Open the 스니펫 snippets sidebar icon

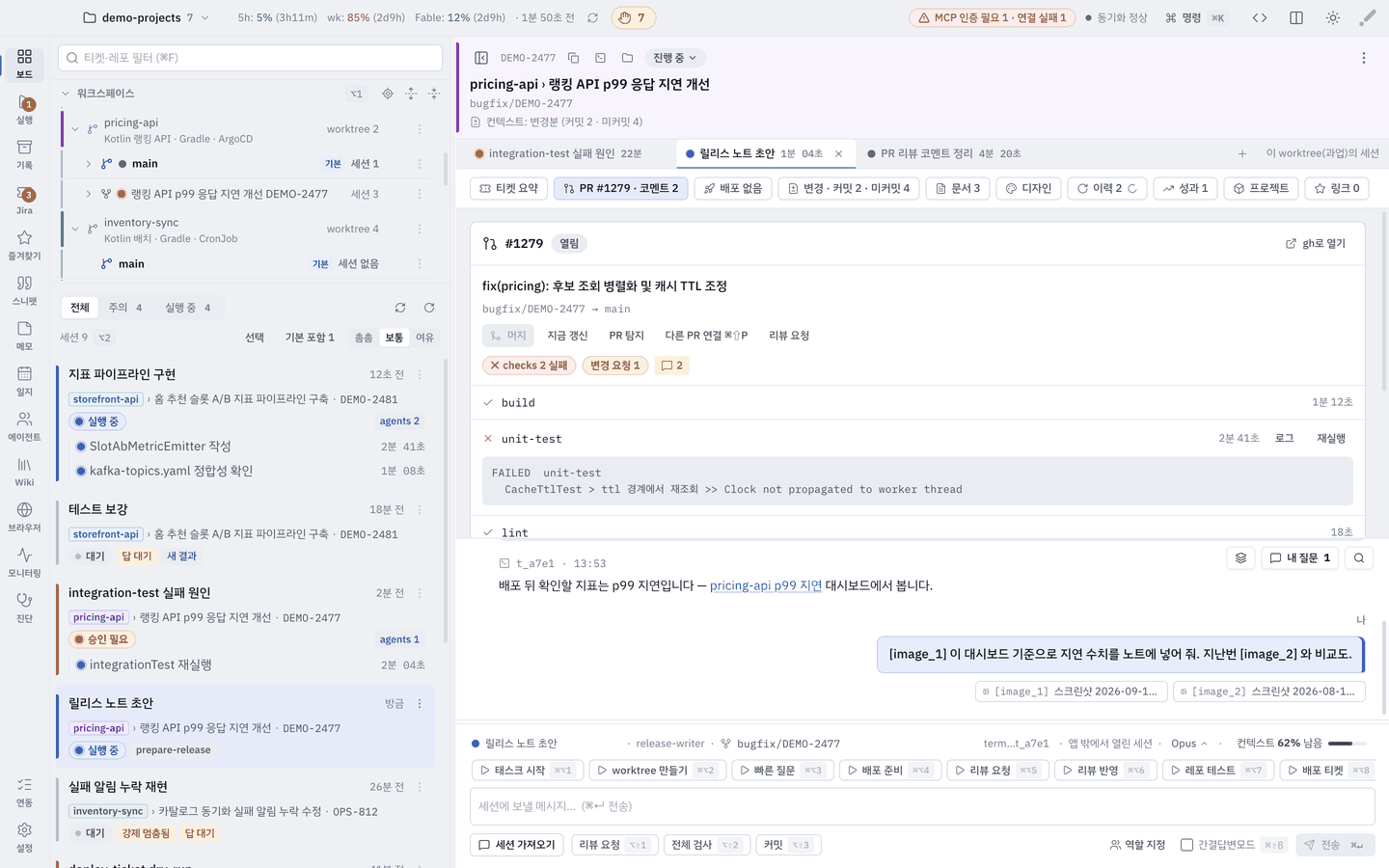[24, 290]
